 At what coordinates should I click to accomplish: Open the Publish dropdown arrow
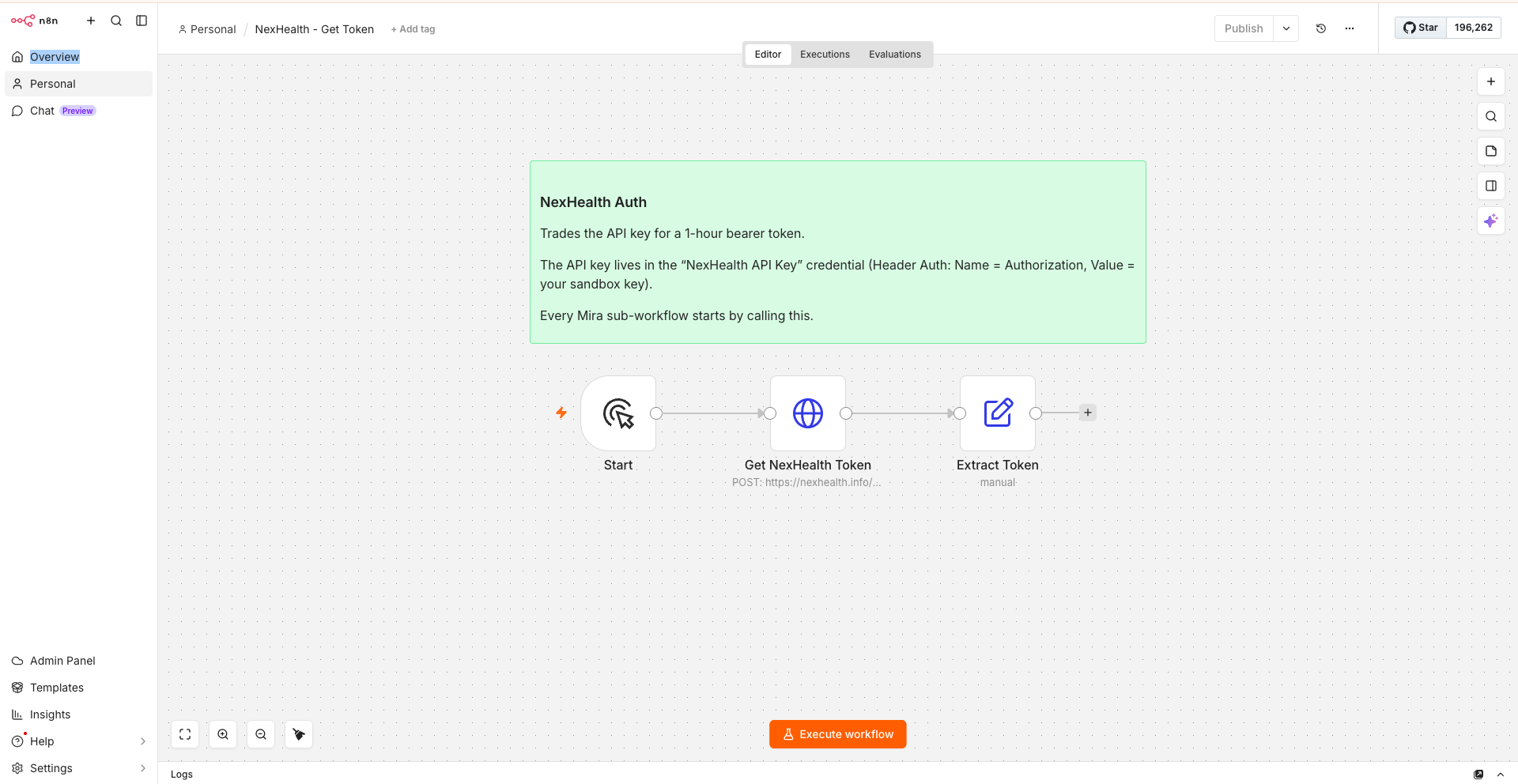(1286, 28)
